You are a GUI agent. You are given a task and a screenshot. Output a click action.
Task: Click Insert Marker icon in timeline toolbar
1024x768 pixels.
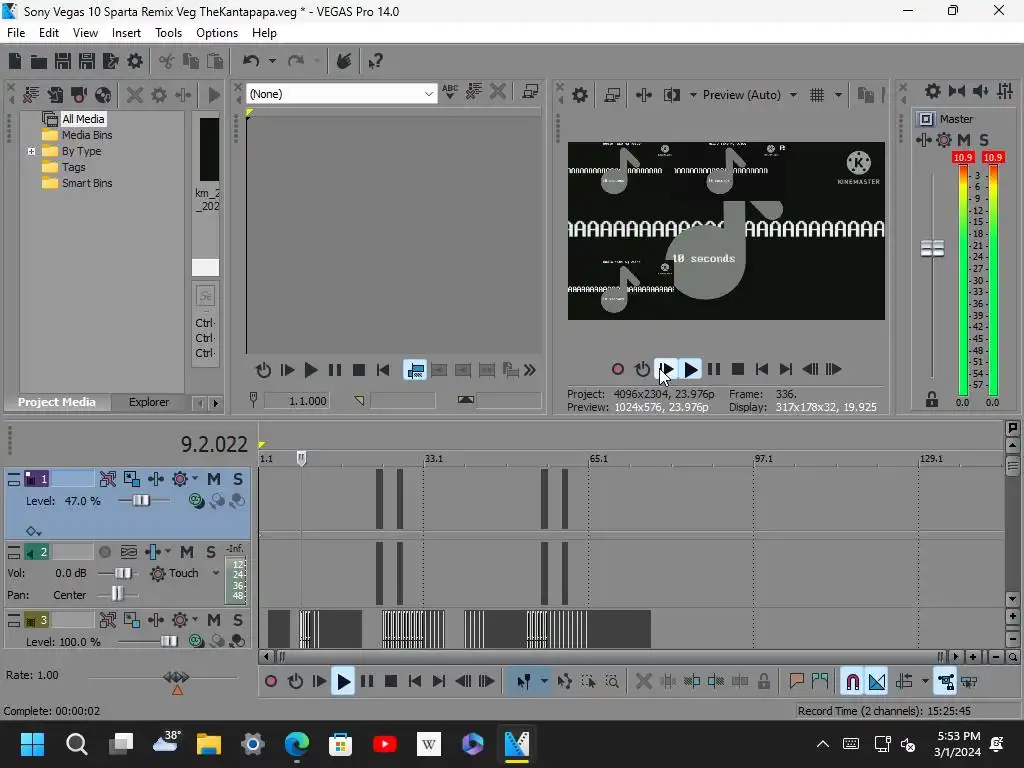[796, 682]
